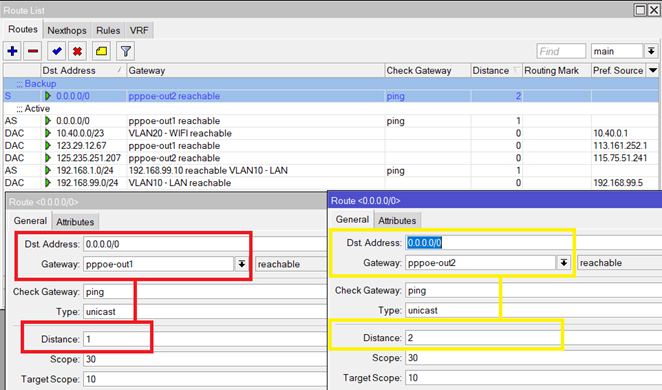Select the 192.168.99.0/24 route row
Screen dimensions: 662x390
(331, 183)
